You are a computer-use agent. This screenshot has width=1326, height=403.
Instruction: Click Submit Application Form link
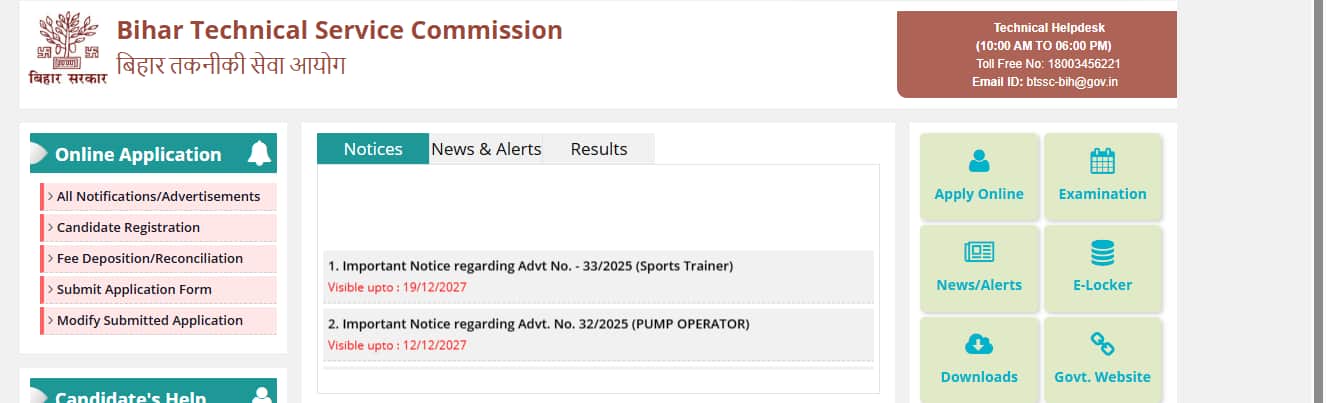[134, 290]
